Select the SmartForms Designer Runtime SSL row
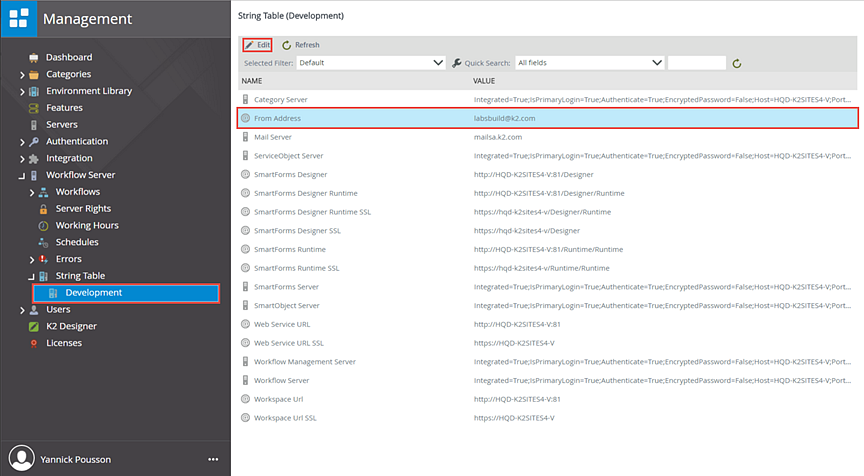 click(548, 212)
